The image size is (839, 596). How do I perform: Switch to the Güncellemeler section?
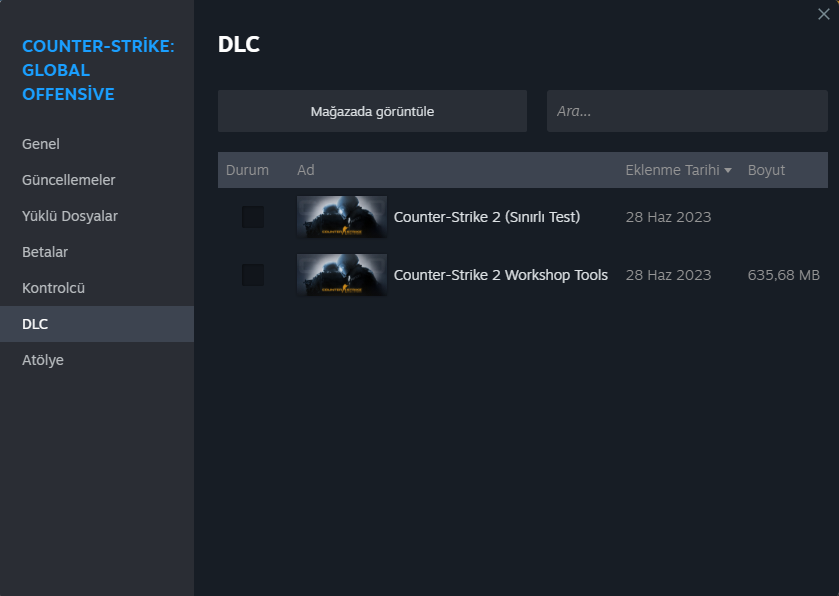(97, 180)
